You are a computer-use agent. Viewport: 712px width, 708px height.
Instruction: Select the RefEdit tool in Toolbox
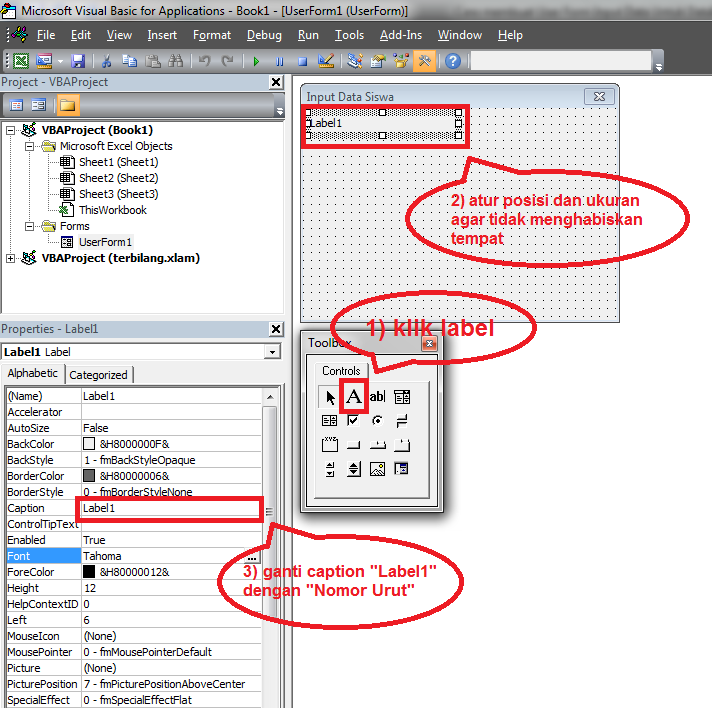[401, 468]
